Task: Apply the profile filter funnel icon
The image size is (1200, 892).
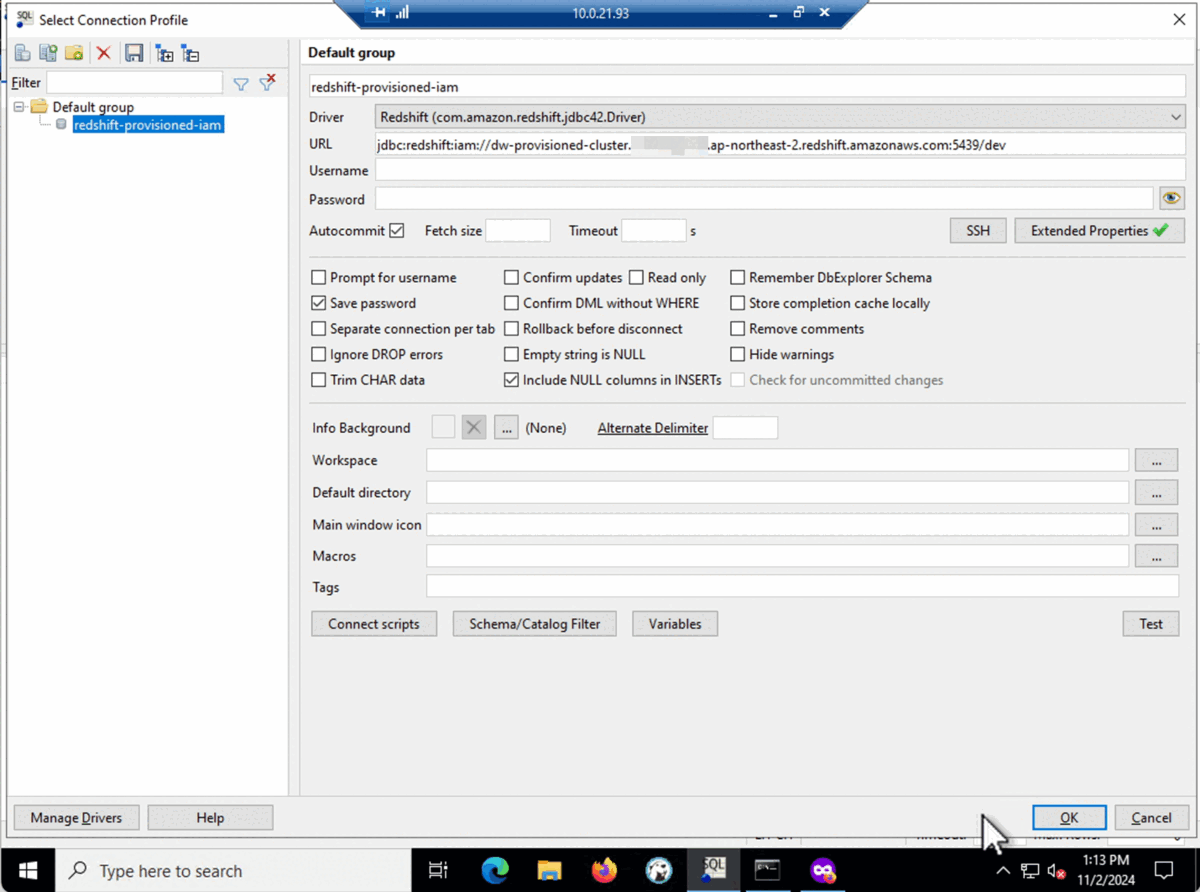Action: coord(241,84)
